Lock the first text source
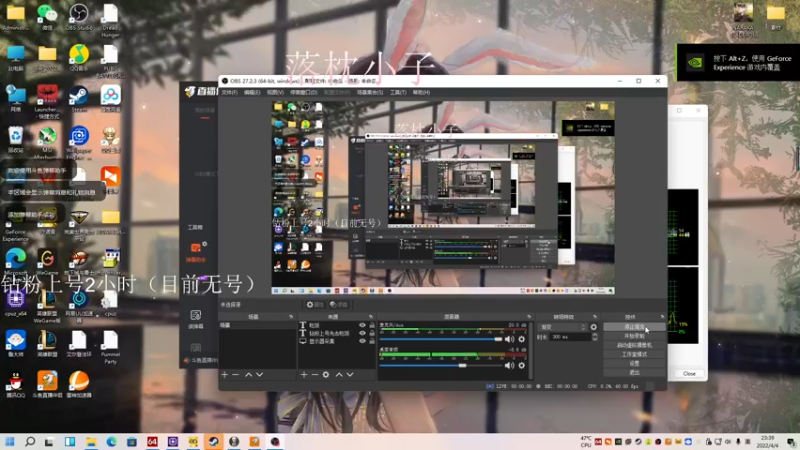Viewport: 800px width, 450px height. (372, 325)
